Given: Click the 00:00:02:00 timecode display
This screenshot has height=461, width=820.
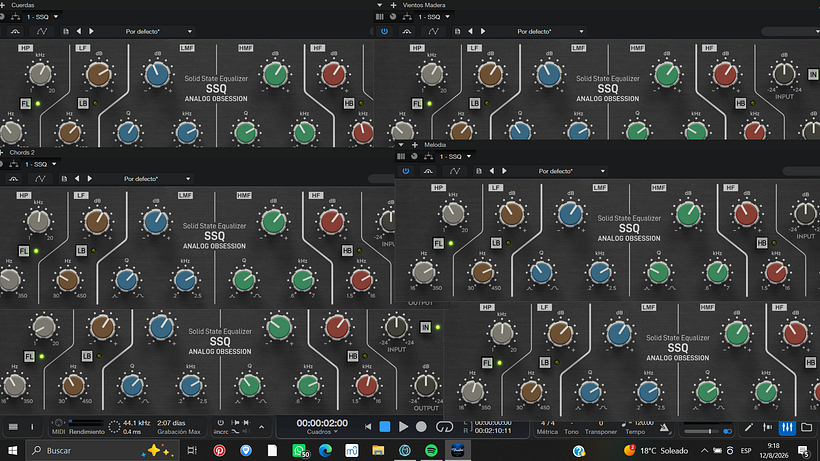Looking at the screenshot, I should point(322,423).
